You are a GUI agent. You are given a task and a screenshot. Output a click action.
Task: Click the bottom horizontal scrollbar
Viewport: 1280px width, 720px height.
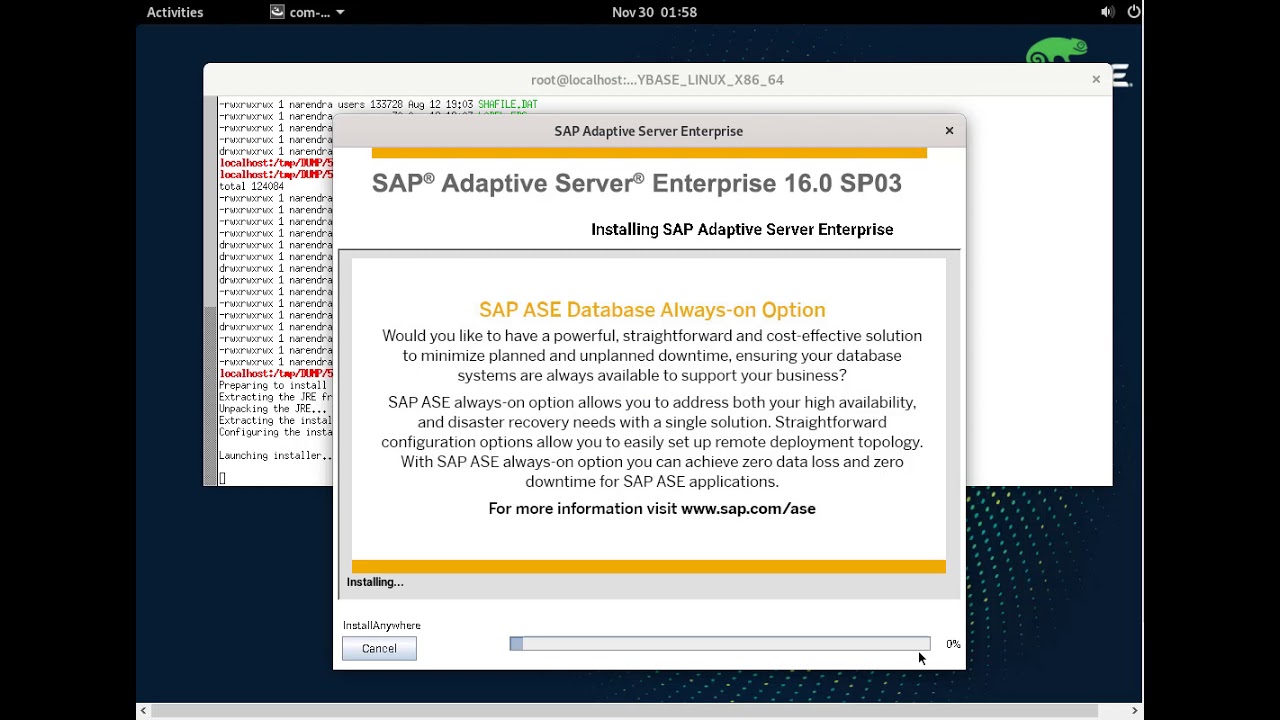coord(639,711)
